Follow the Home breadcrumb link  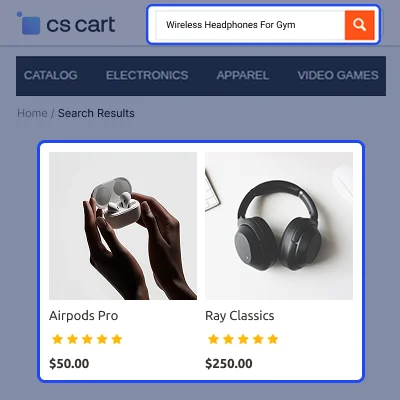(32, 113)
